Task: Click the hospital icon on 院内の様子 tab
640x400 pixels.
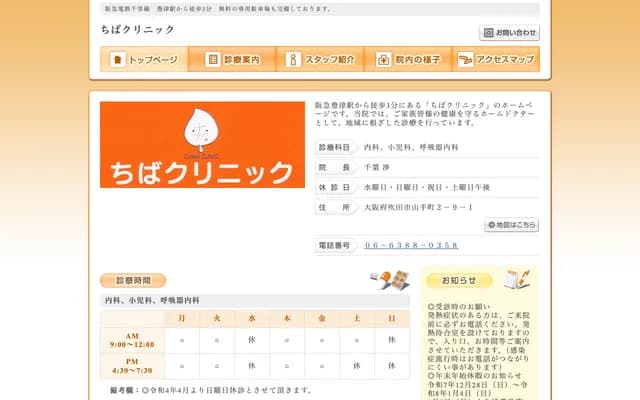Action: 383,60
